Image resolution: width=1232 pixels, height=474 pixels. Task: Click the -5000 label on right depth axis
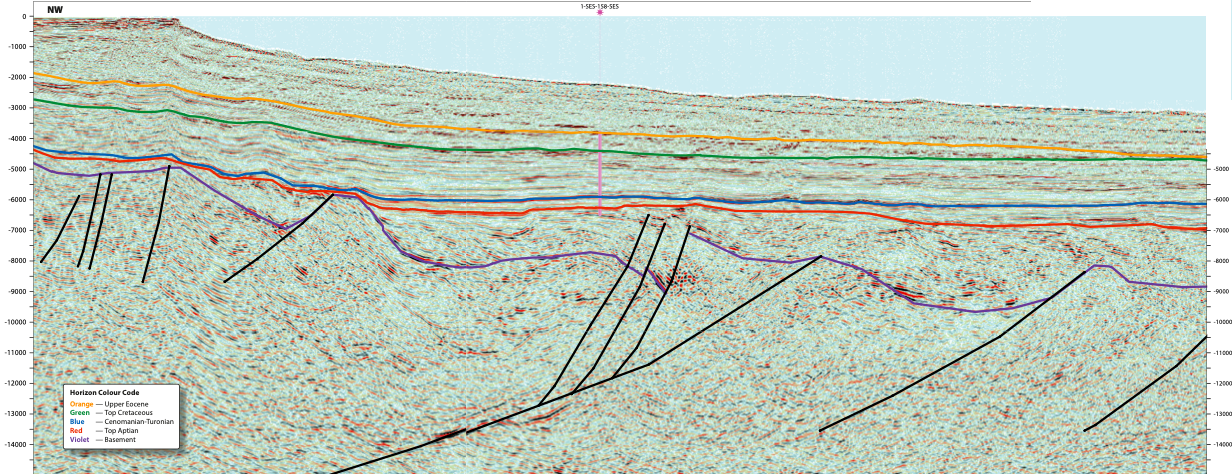click(1221, 170)
